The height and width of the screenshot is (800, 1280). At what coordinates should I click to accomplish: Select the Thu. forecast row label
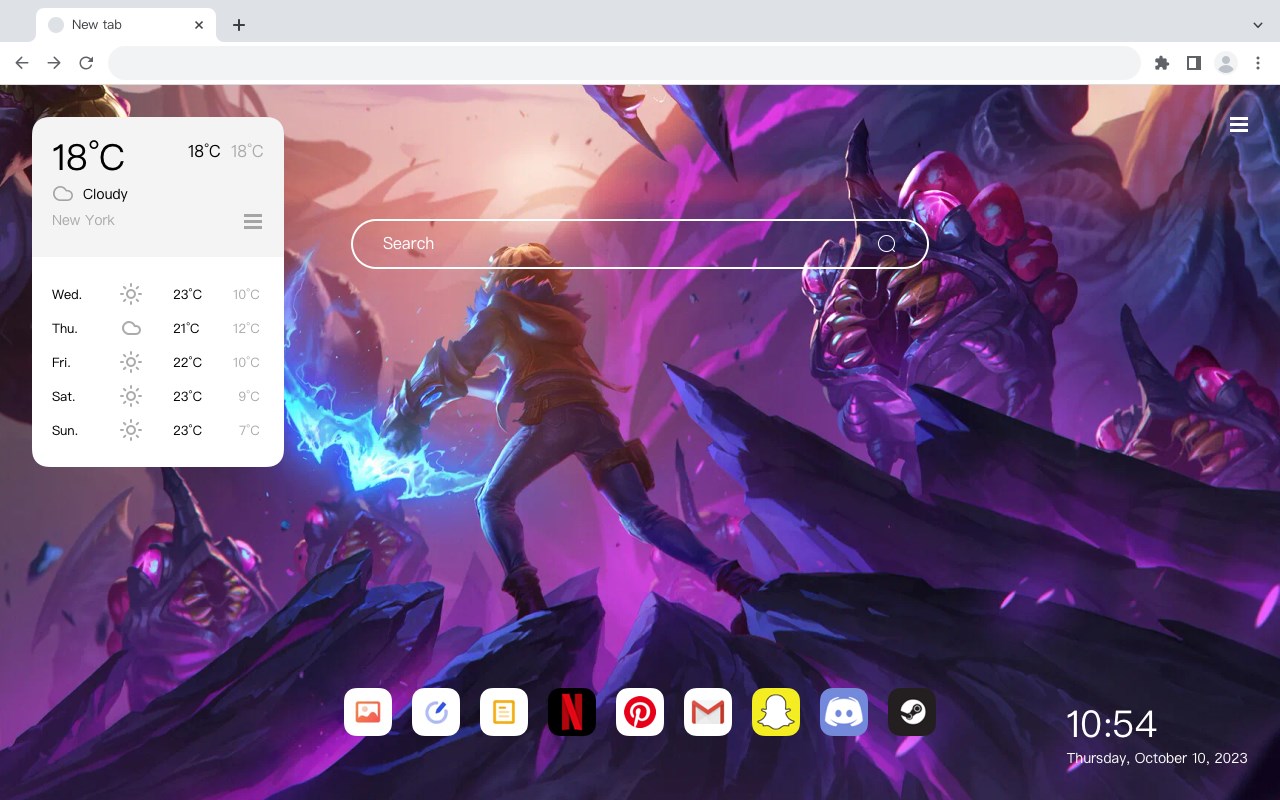click(x=65, y=328)
